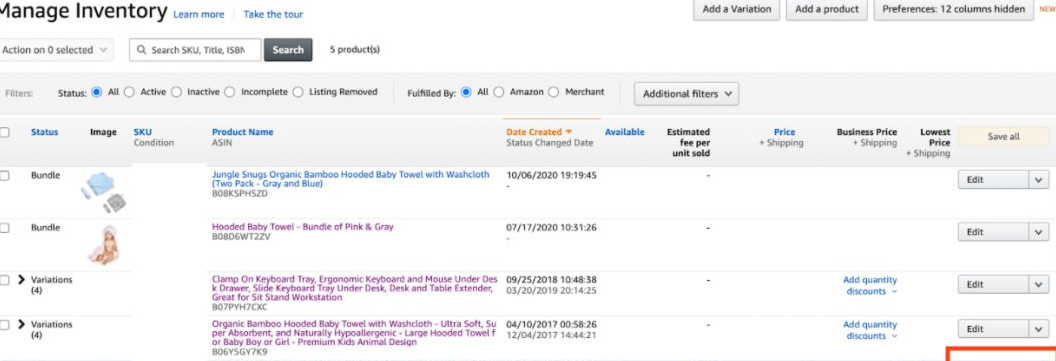Screen dimensions: 1056x361
Task: Click the Date Created sort arrow
Action: pyautogui.click(x=568, y=132)
